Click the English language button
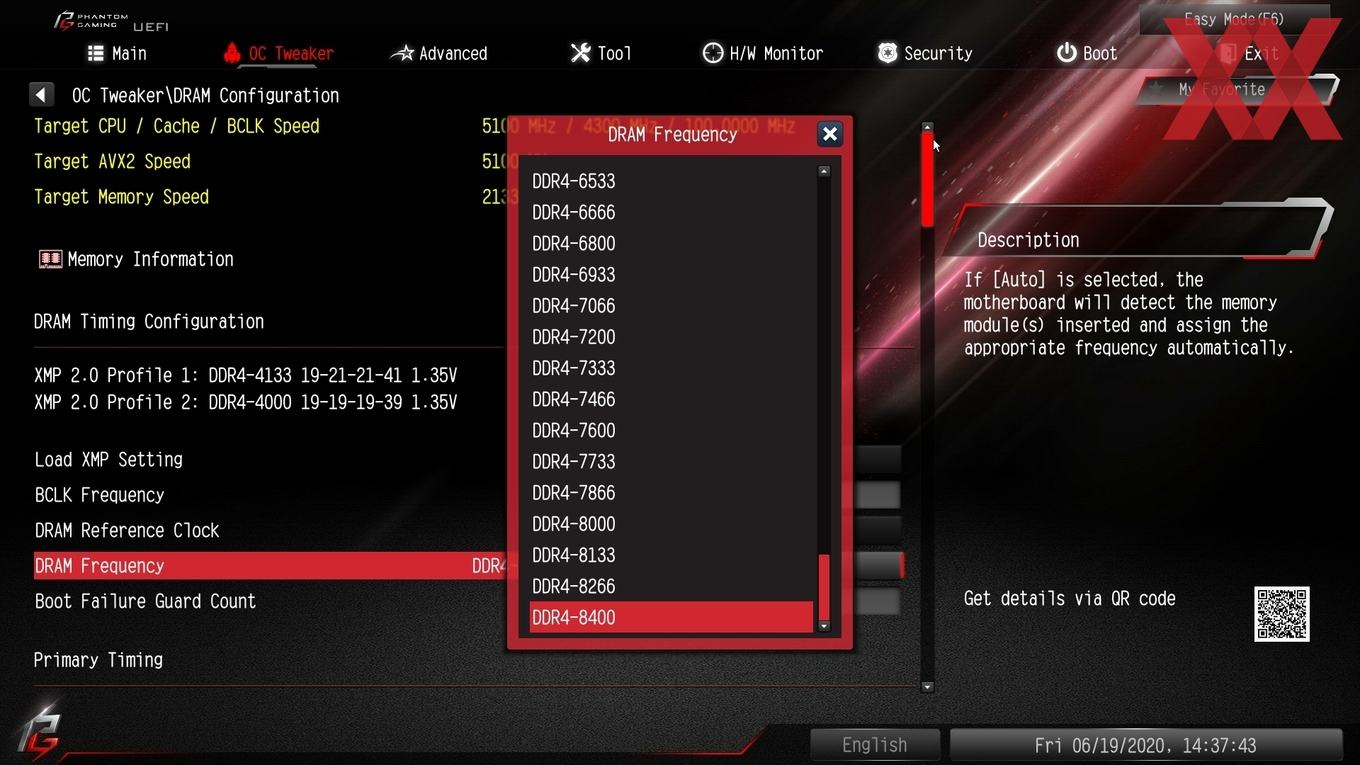Image resolution: width=1360 pixels, height=765 pixels. click(x=875, y=745)
